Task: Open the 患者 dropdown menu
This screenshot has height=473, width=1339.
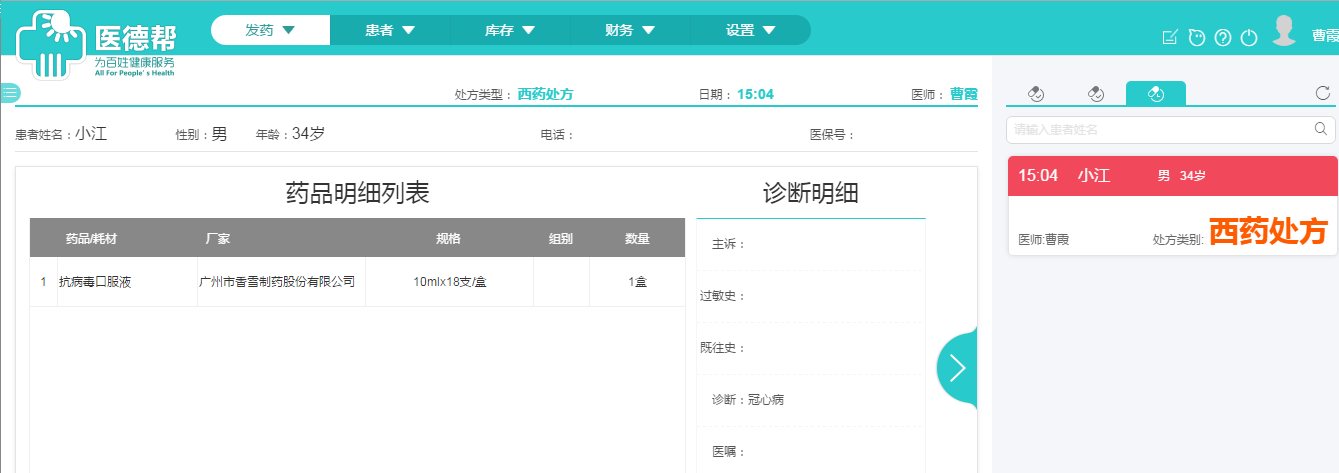Action: pyautogui.click(x=390, y=30)
